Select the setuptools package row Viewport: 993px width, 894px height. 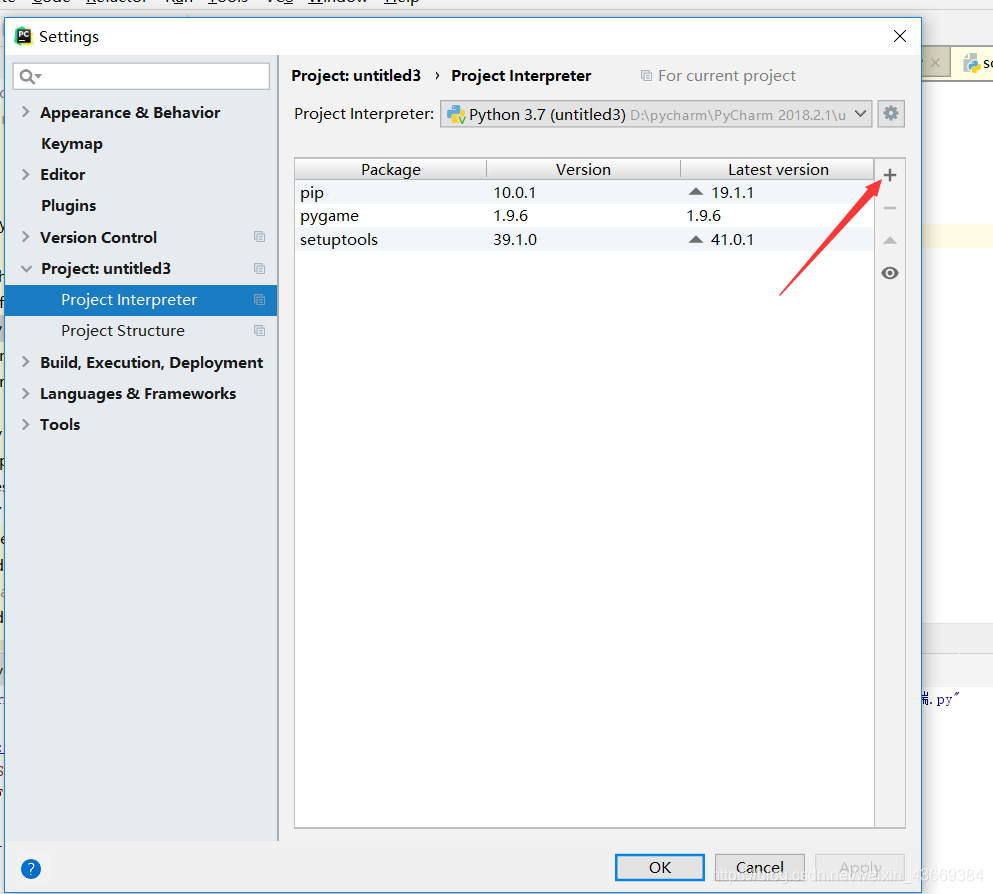[584, 239]
